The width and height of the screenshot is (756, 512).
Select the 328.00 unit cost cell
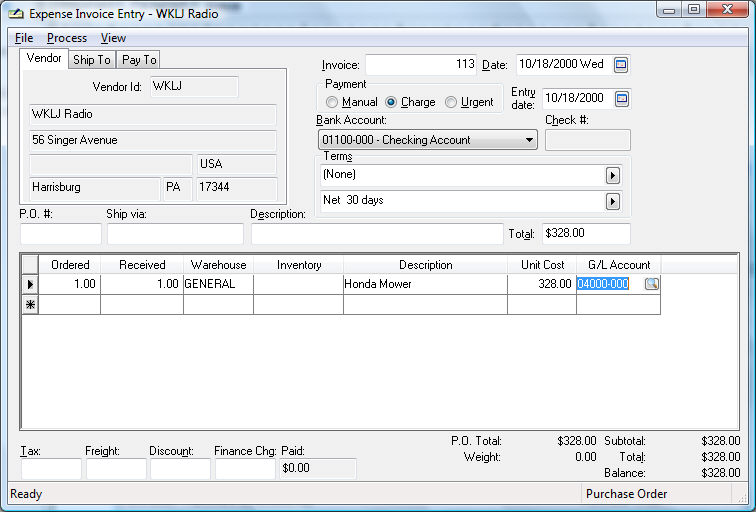(542, 284)
